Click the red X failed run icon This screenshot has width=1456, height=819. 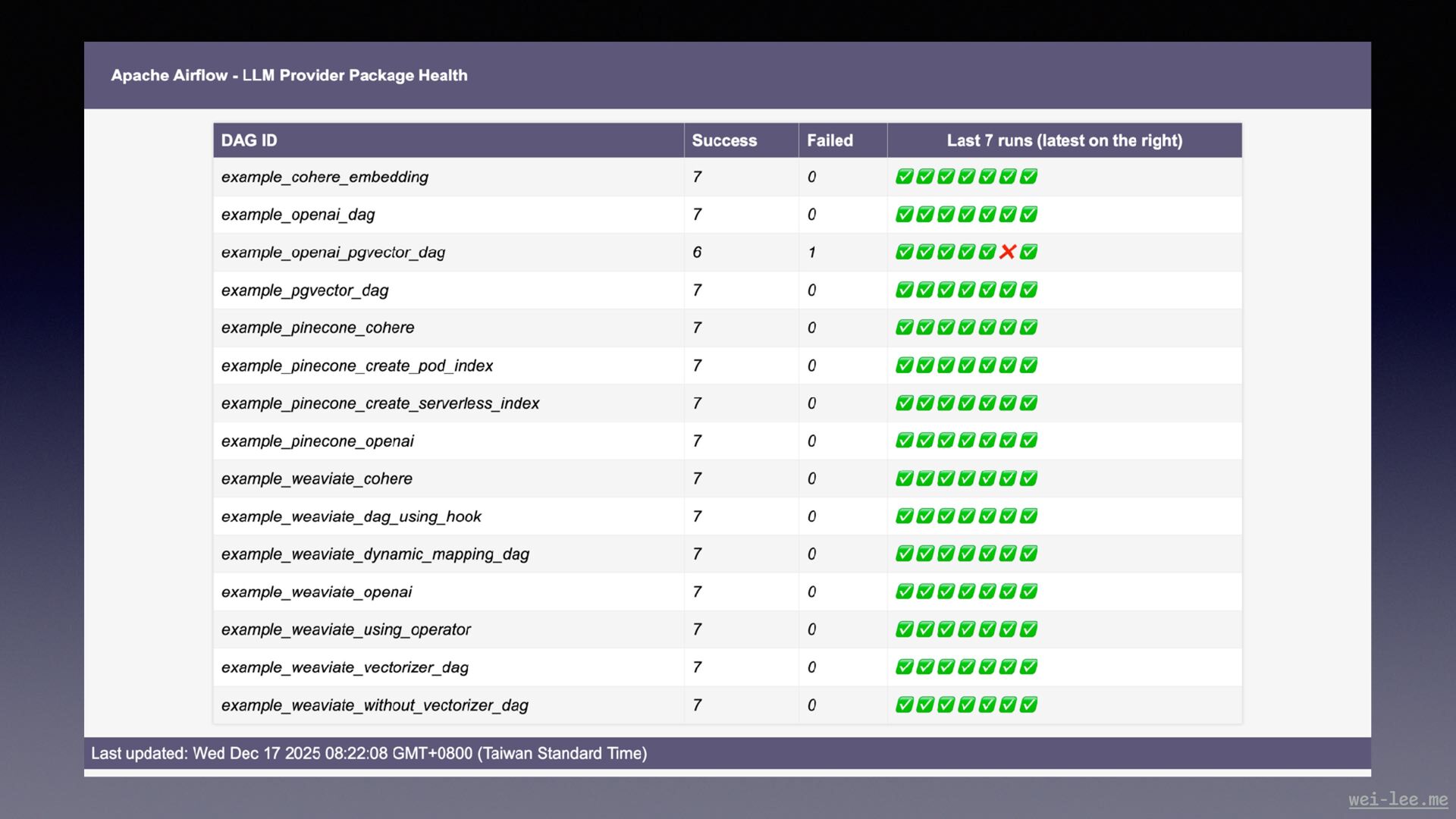1007,252
